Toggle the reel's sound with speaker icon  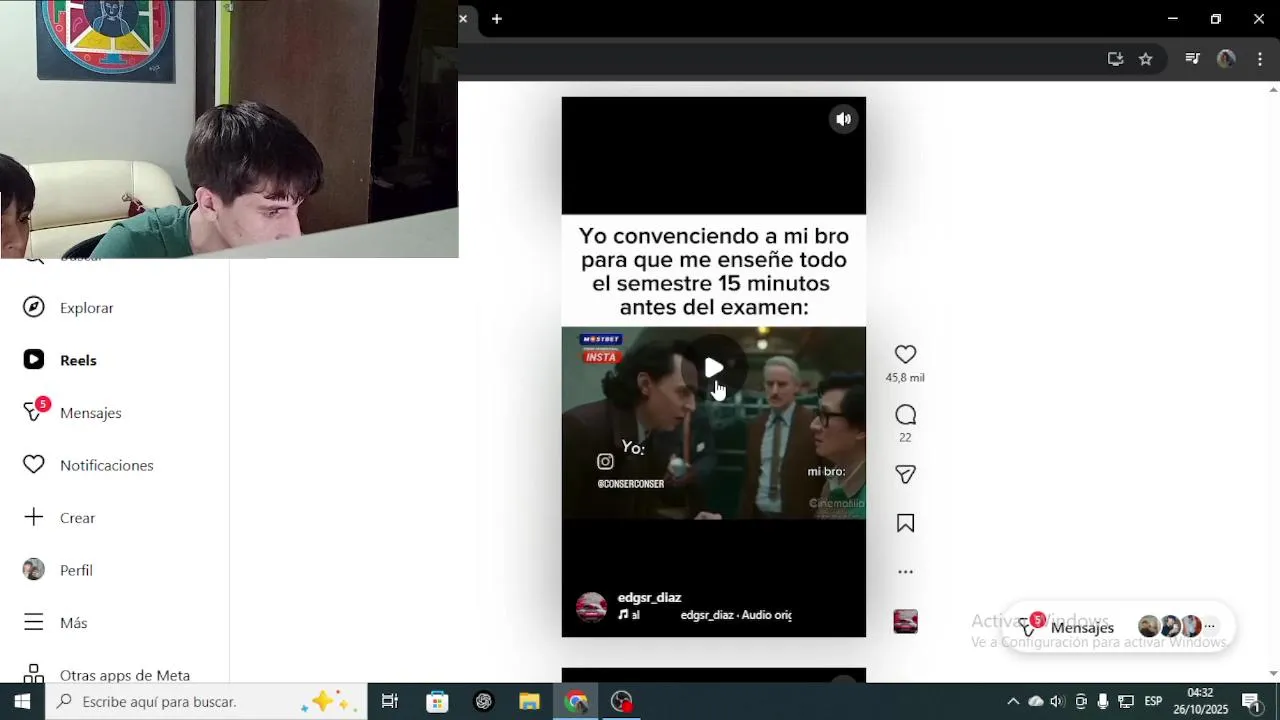coord(844,119)
